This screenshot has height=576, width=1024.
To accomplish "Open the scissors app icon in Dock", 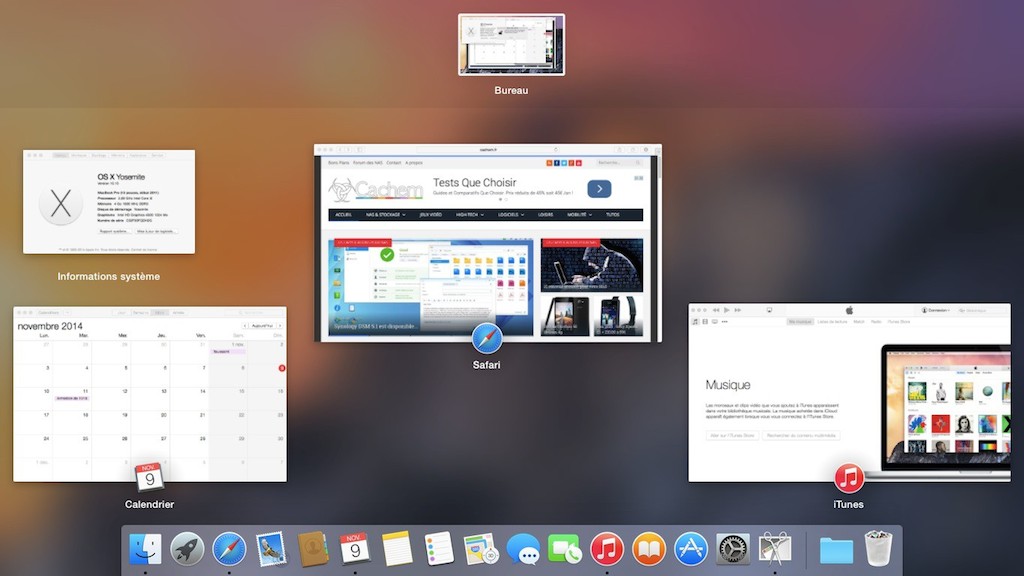I will (x=775, y=549).
